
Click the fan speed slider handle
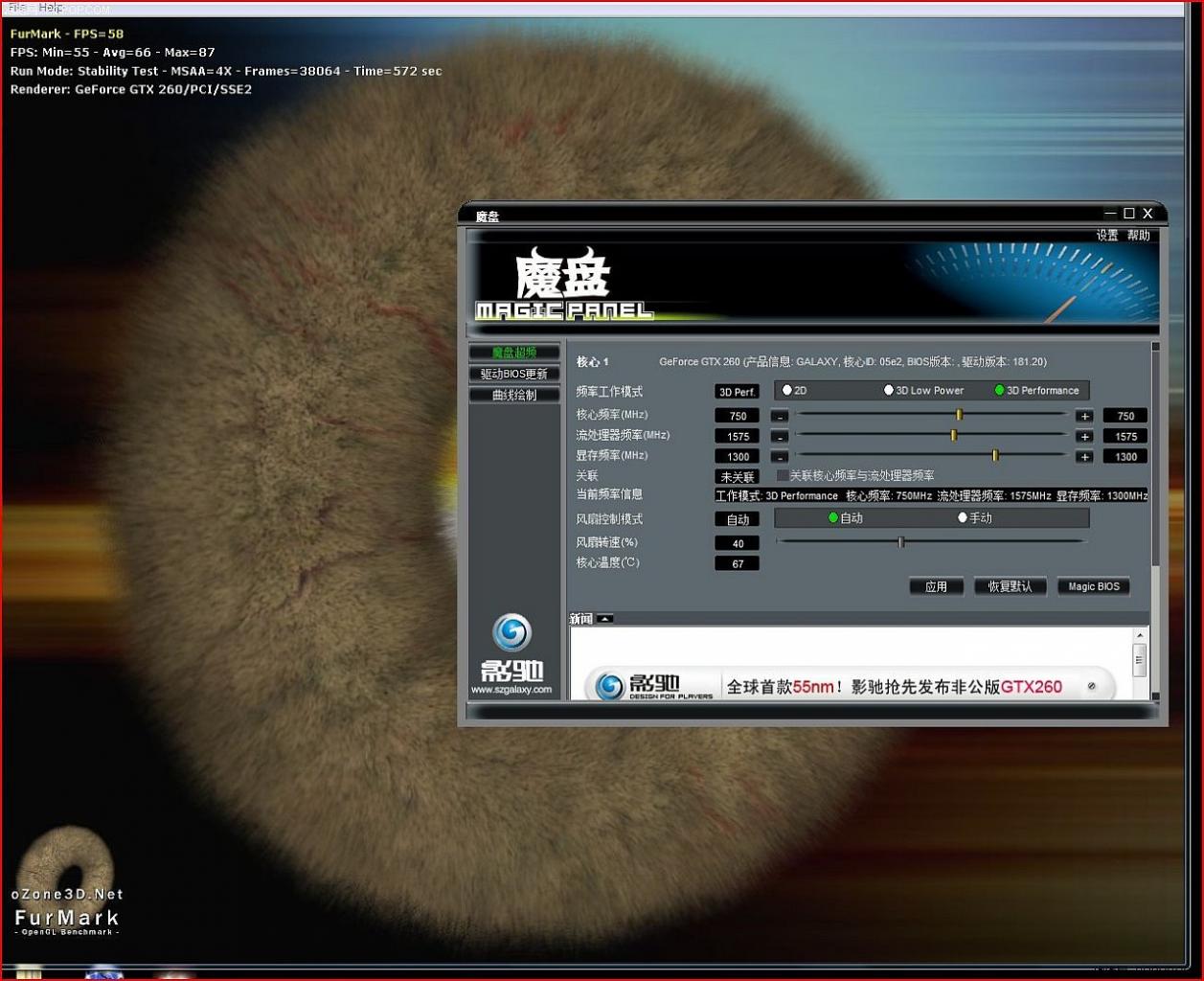coord(901,542)
